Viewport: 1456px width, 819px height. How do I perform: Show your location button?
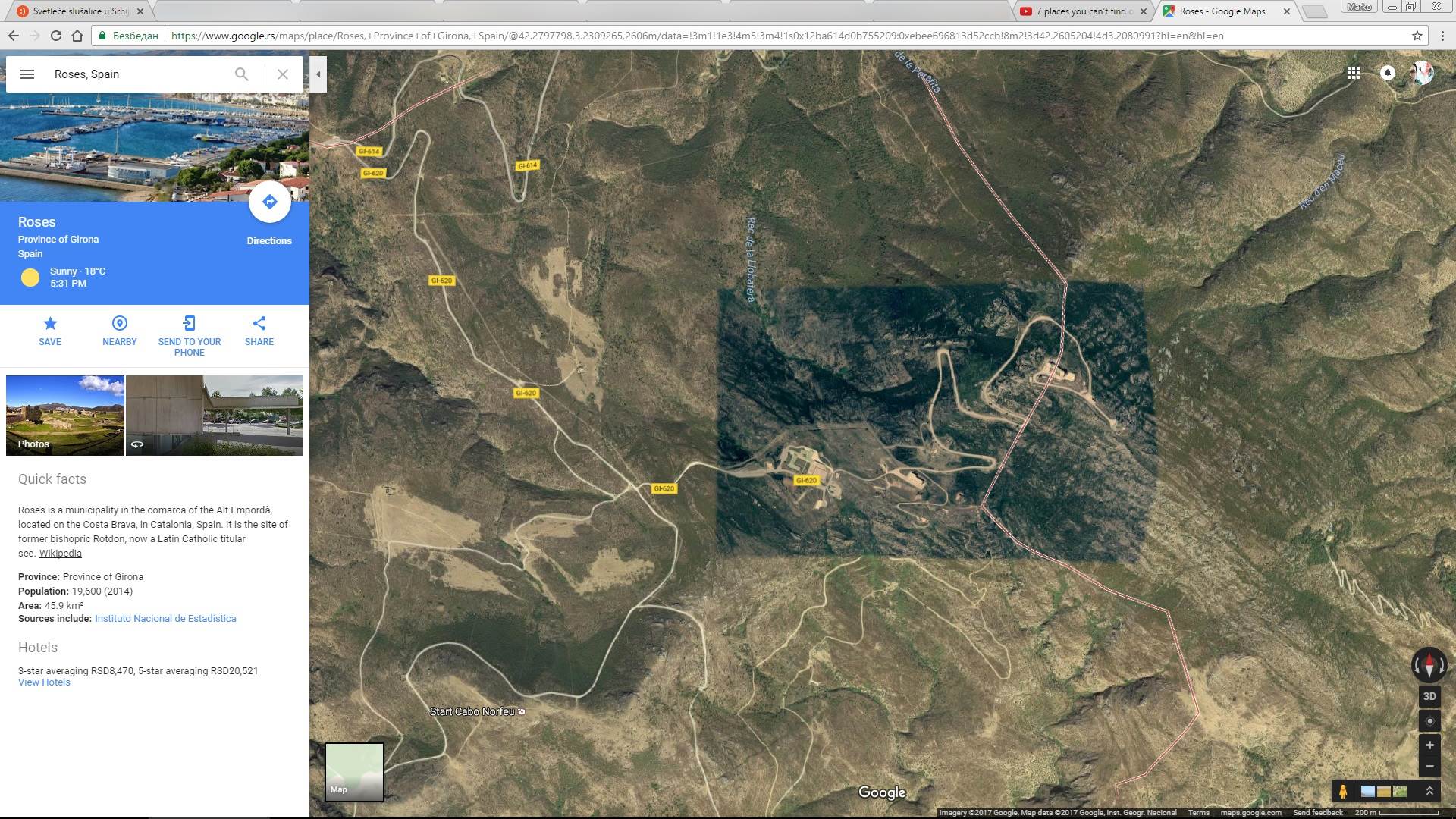(1429, 721)
